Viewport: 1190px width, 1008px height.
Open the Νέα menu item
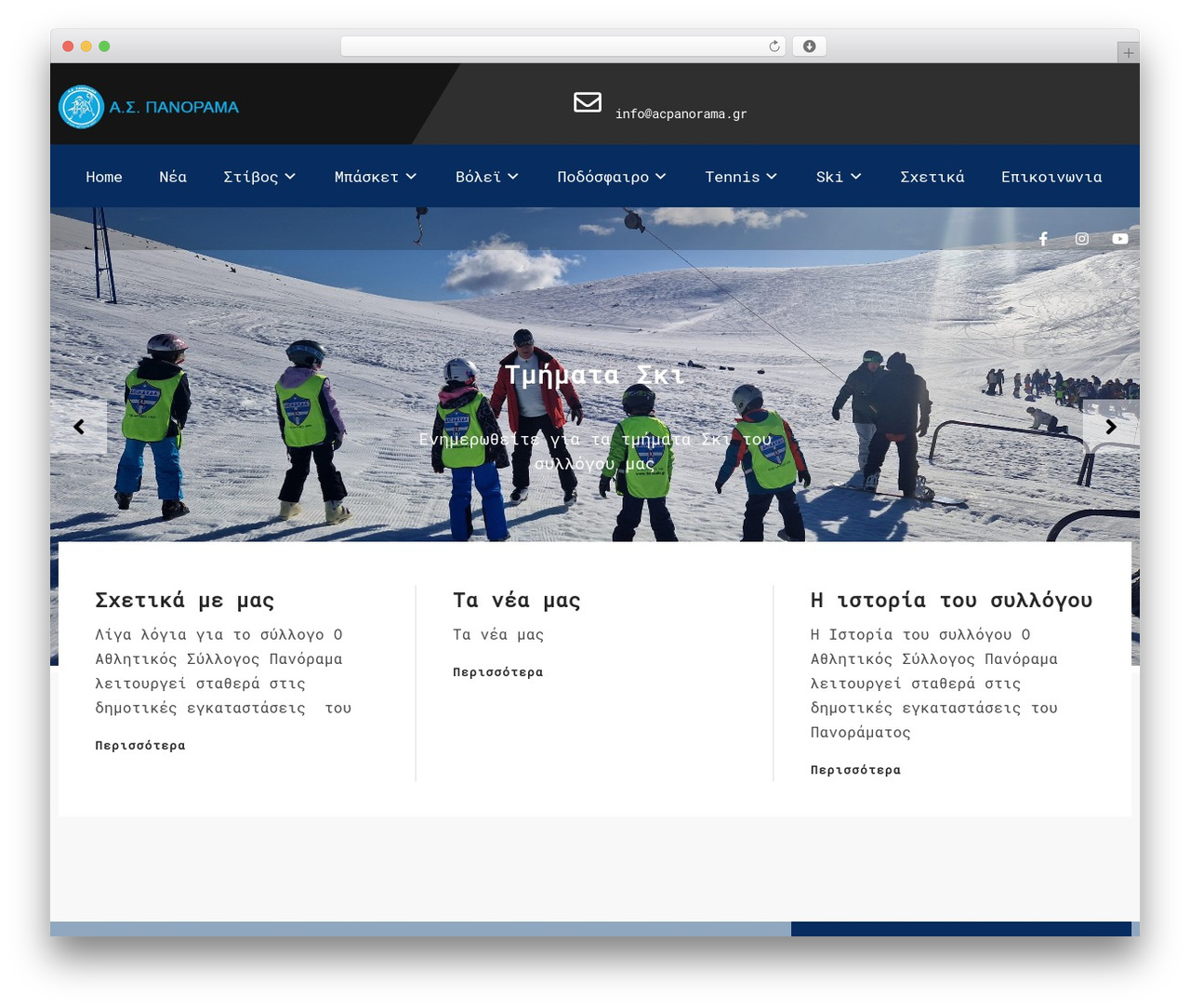173,177
